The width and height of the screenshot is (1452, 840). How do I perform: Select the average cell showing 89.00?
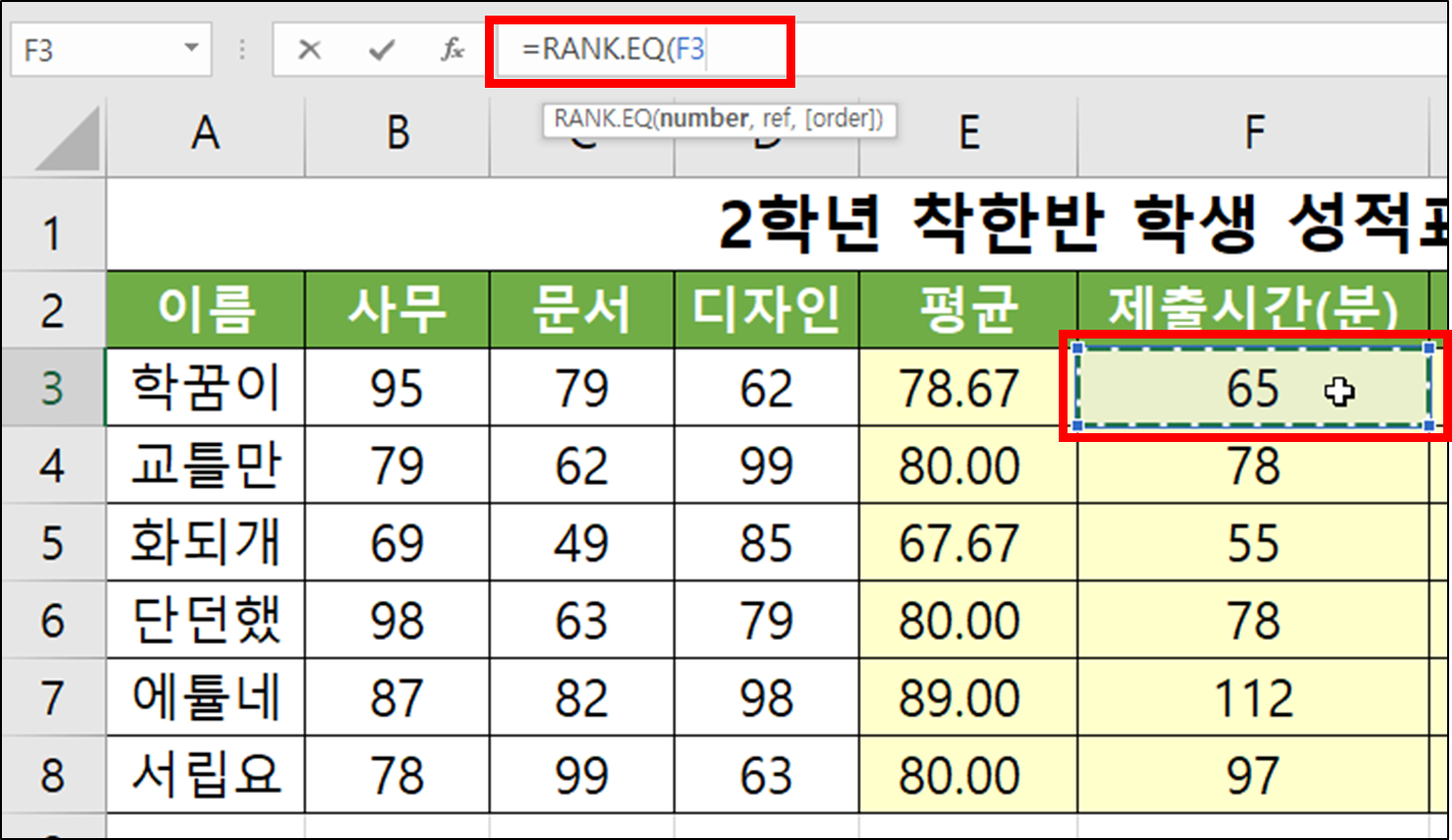click(968, 696)
